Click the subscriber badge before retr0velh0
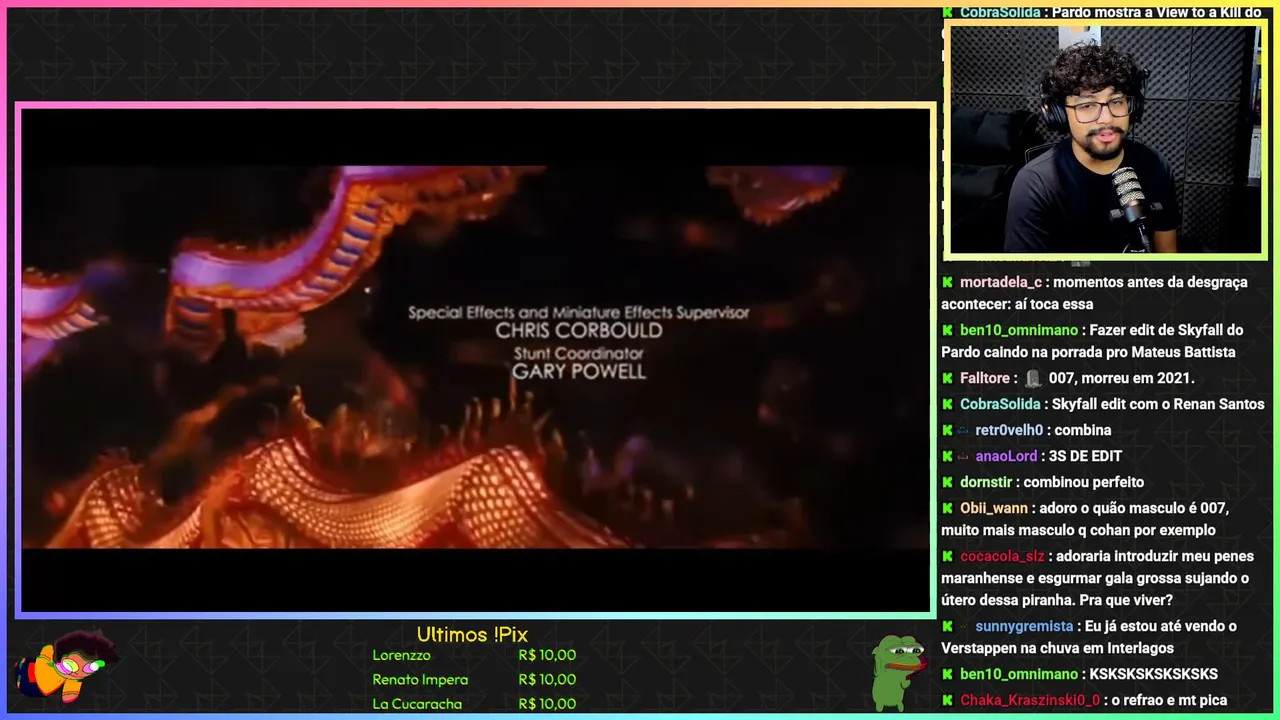This screenshot has width=1280, height=720. pyautogui.click(x=964, y=430)
